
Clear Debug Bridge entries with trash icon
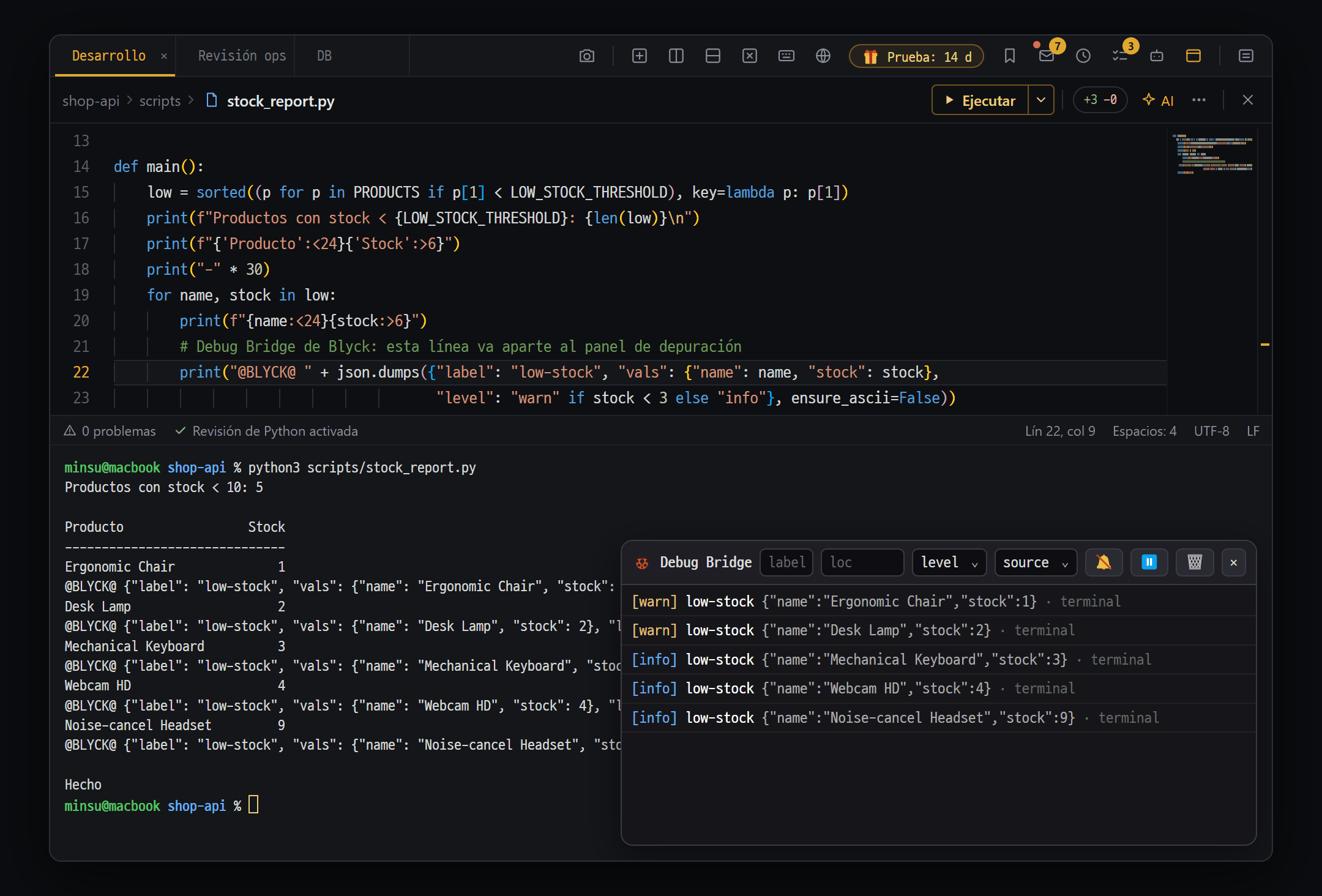pos(1195,562)
